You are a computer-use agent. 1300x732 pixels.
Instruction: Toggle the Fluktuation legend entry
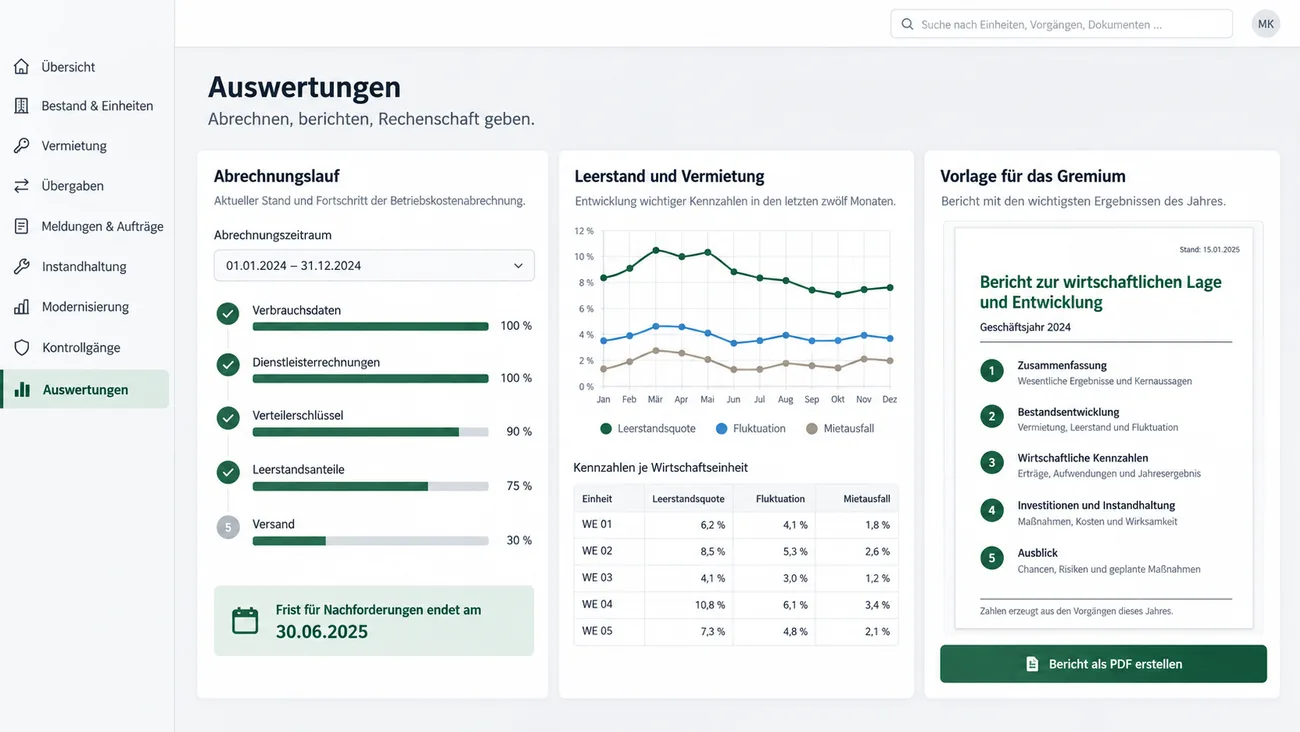(751, 429)
